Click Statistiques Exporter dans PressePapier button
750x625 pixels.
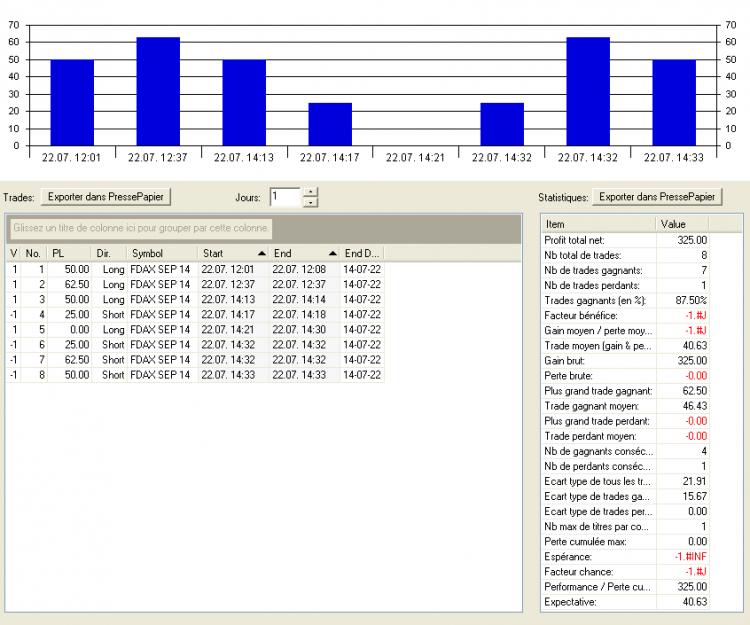coord(657,197)
